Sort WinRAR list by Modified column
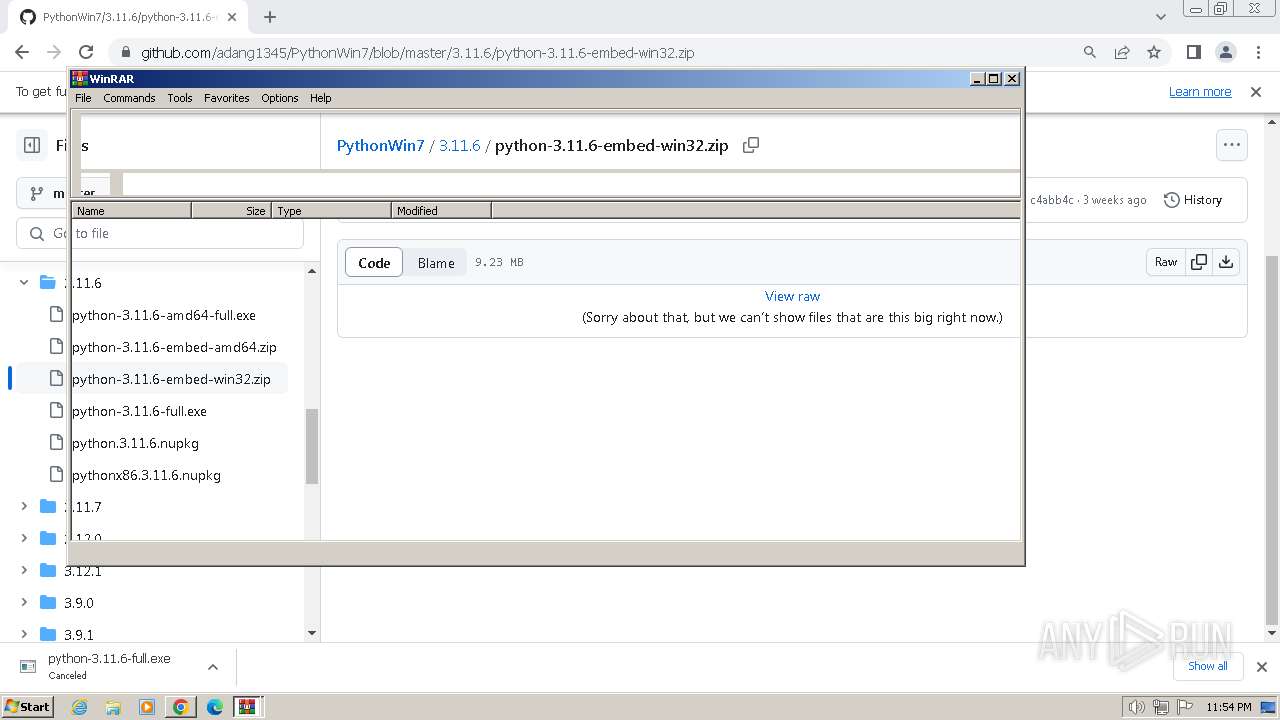This screenshot has width=1280, height=720. 441,210
